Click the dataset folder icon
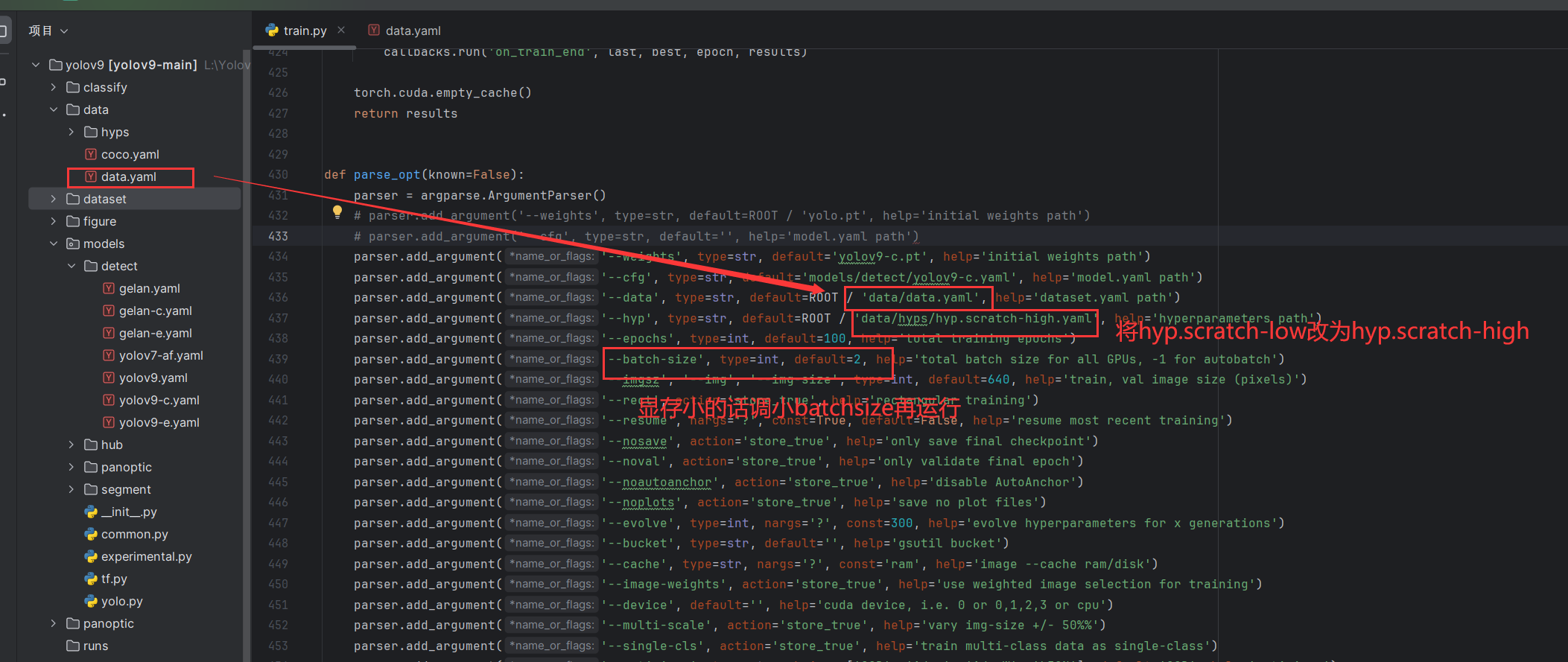Viewport: 1568px width, 662px height. click(x=73, y=199)
